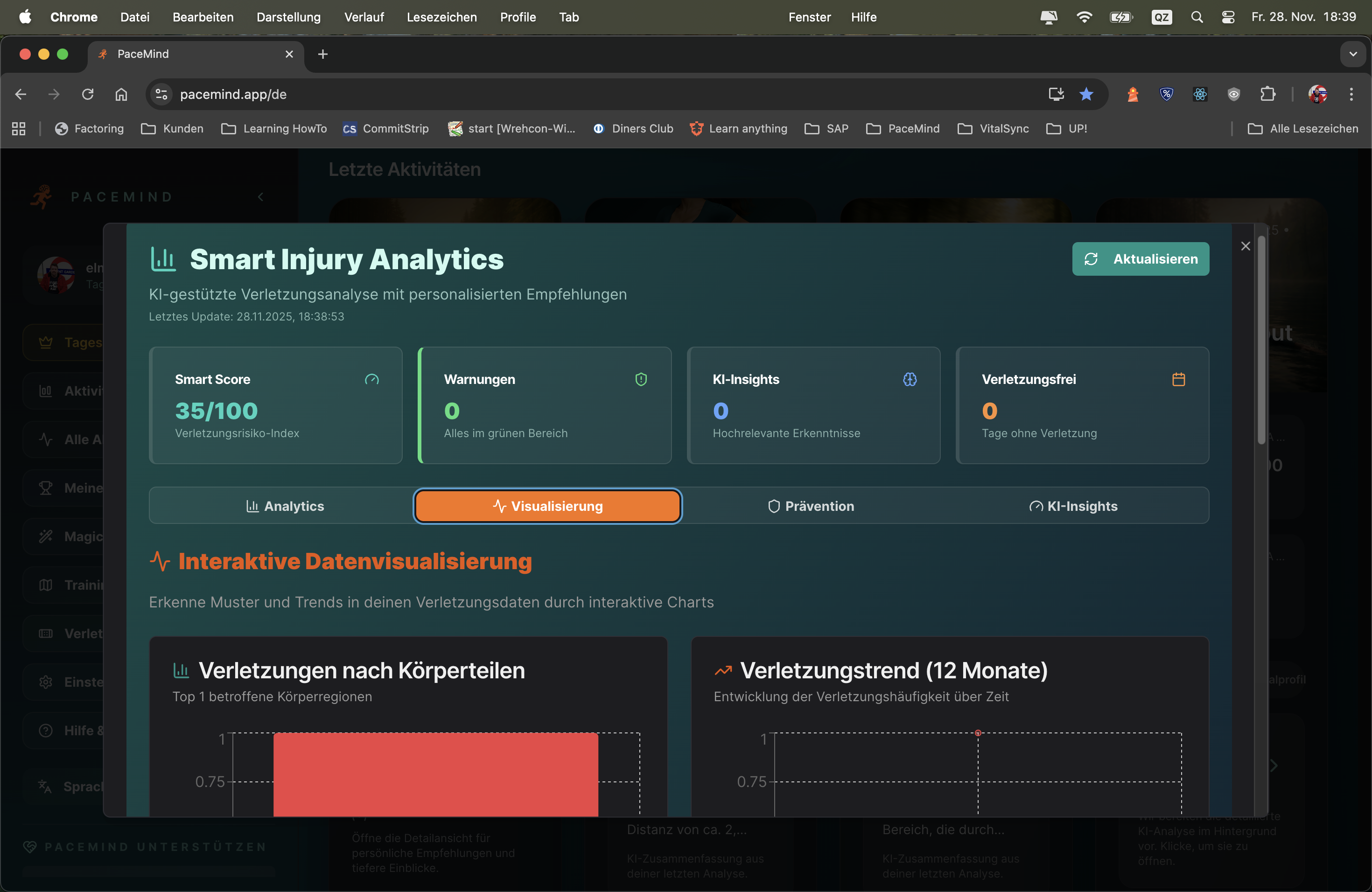Open the Verlauf menu in menu bar
Viewport: 1372px width, 892px height.
pyautogui.click(x=363, y=17)
